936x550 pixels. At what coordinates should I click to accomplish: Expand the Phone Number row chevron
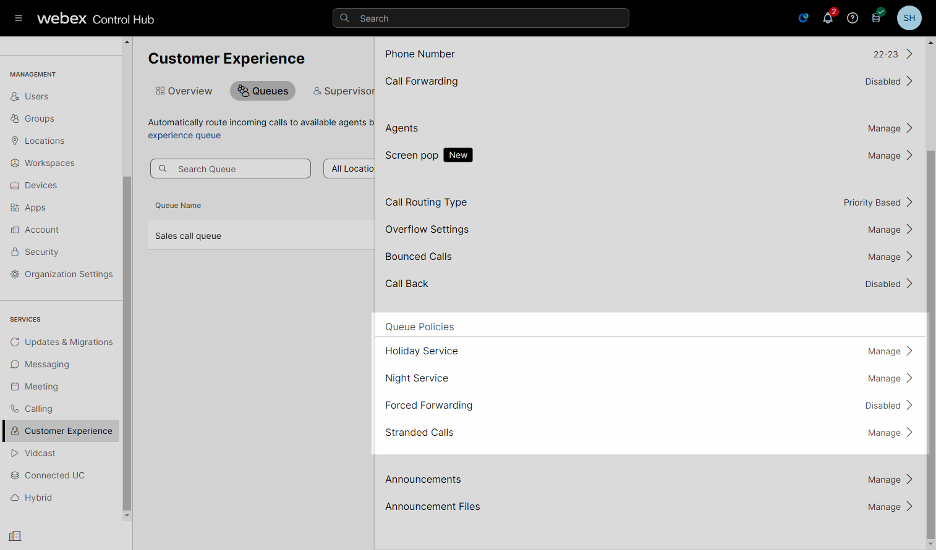point(909,54)
